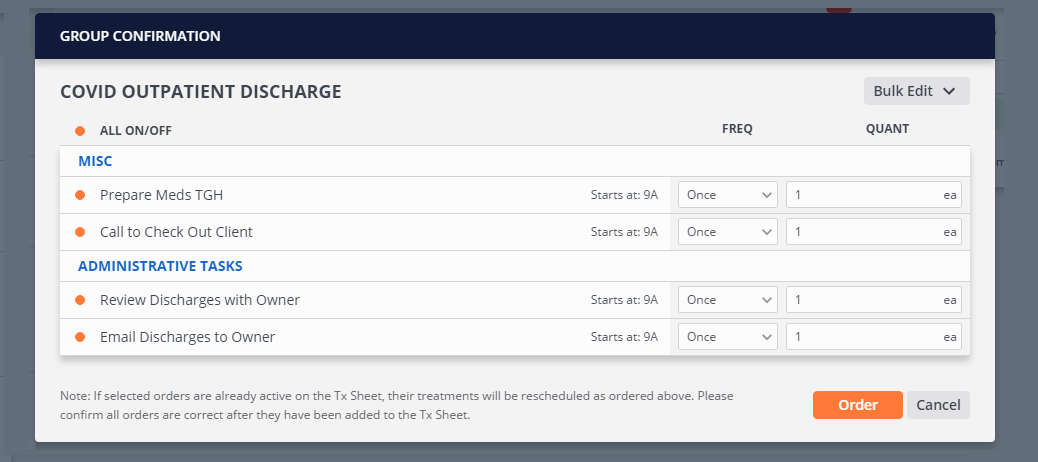Toggle the ALL ON/OFF orange dot

[x=80, y=130]
